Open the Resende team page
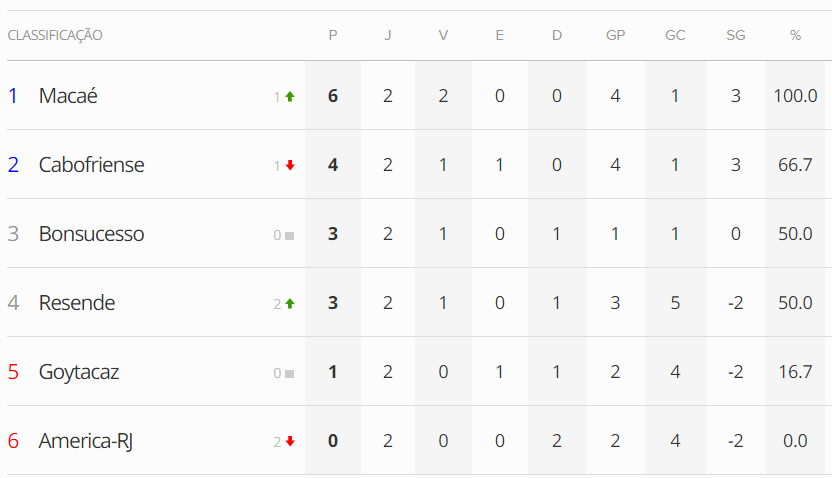832x478 pixels. click(x=77, y=303)
